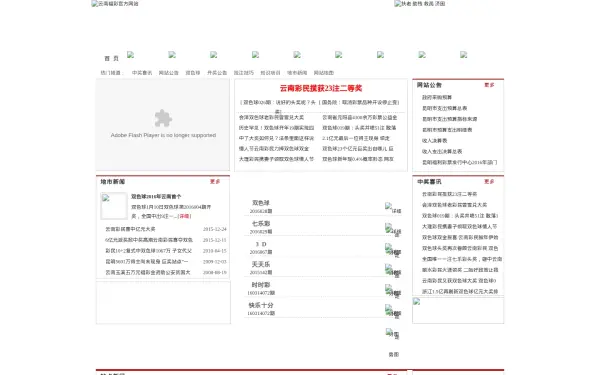Click 更多 in the 城市新闻 panel
The width and height of the screenshot is (600, 375).
[215, 181]
